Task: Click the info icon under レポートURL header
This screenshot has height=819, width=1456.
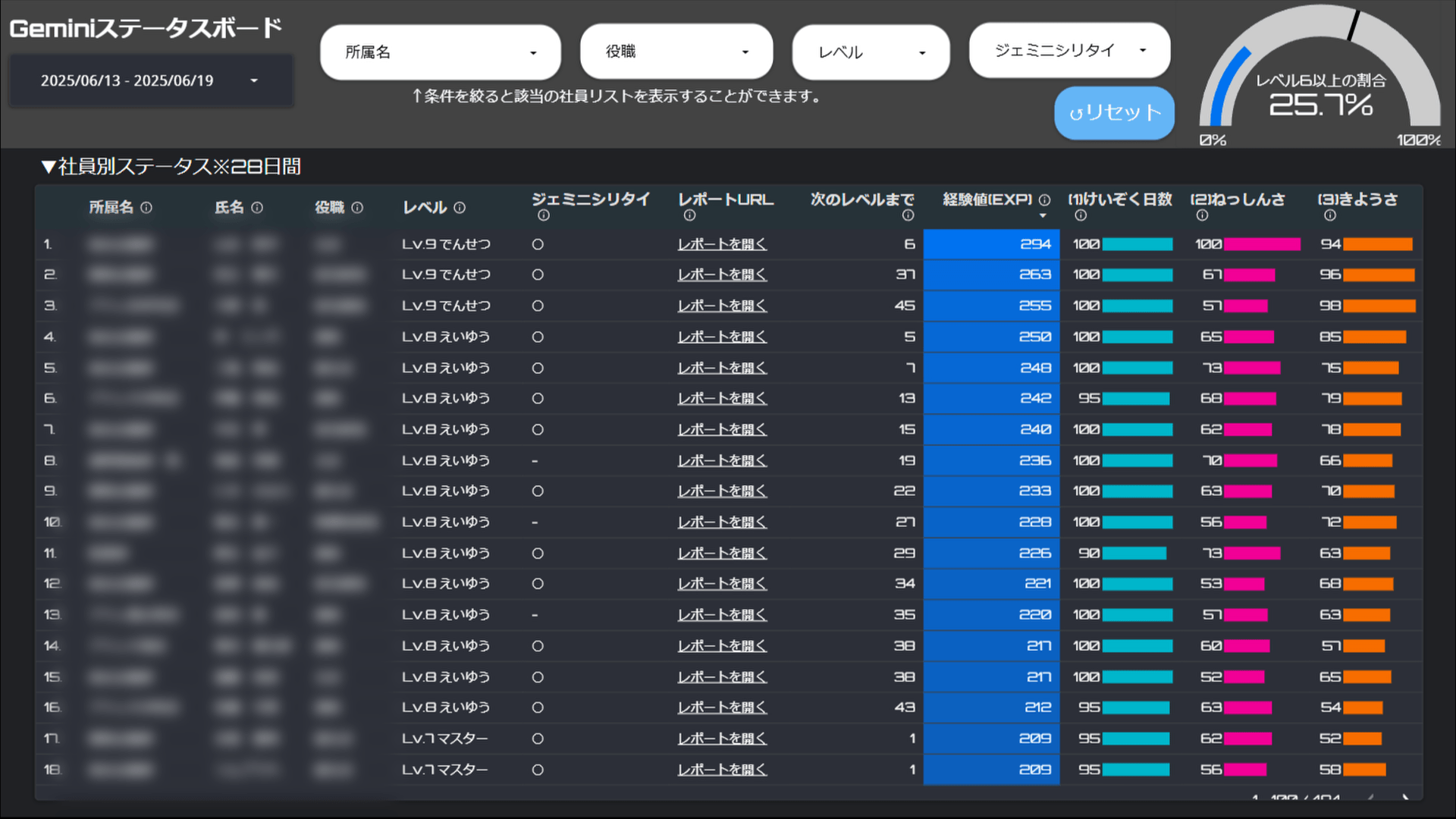Action: (689, 216)
